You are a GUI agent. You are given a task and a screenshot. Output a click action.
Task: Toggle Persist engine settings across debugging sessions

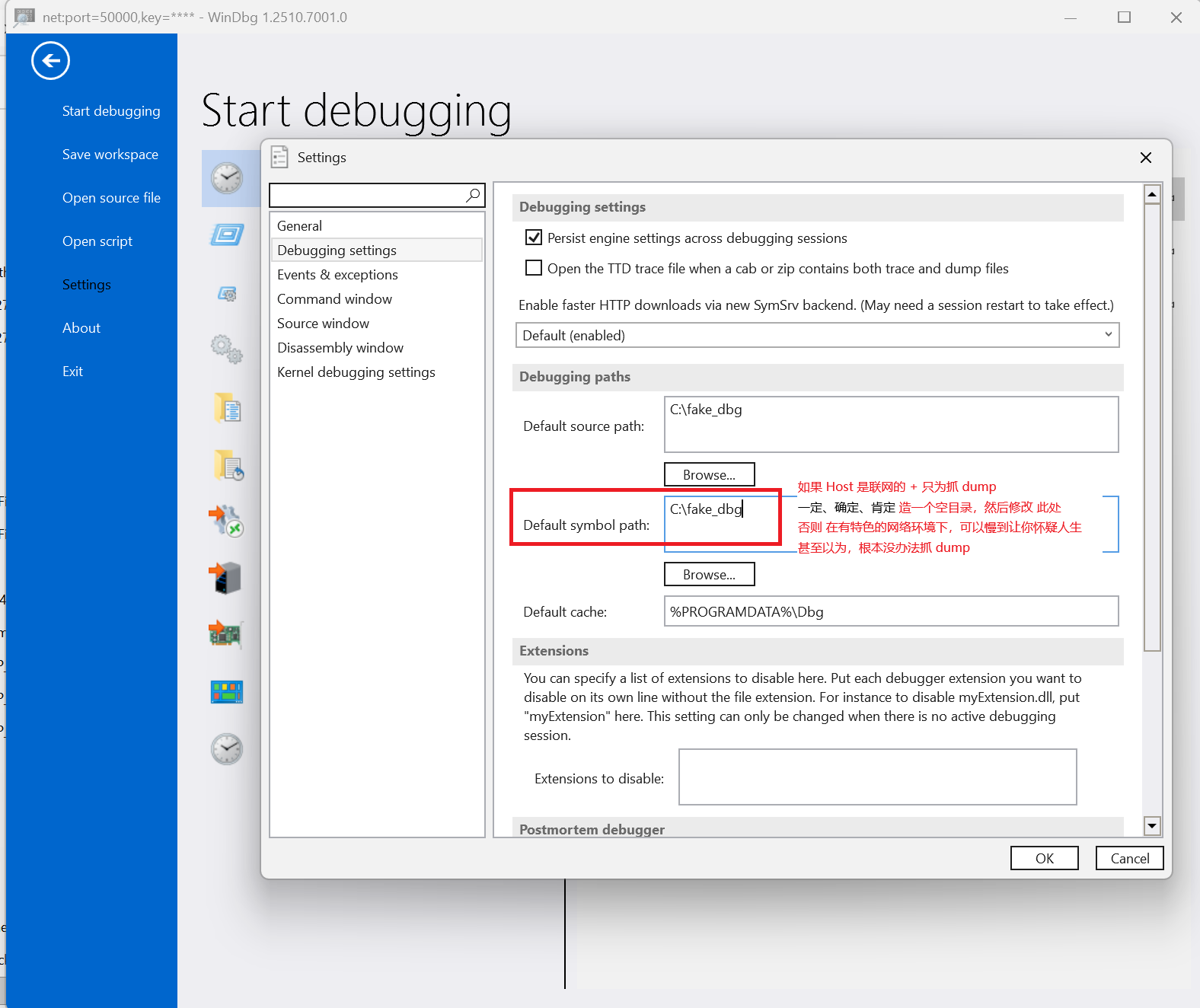(x=534, y=238)
